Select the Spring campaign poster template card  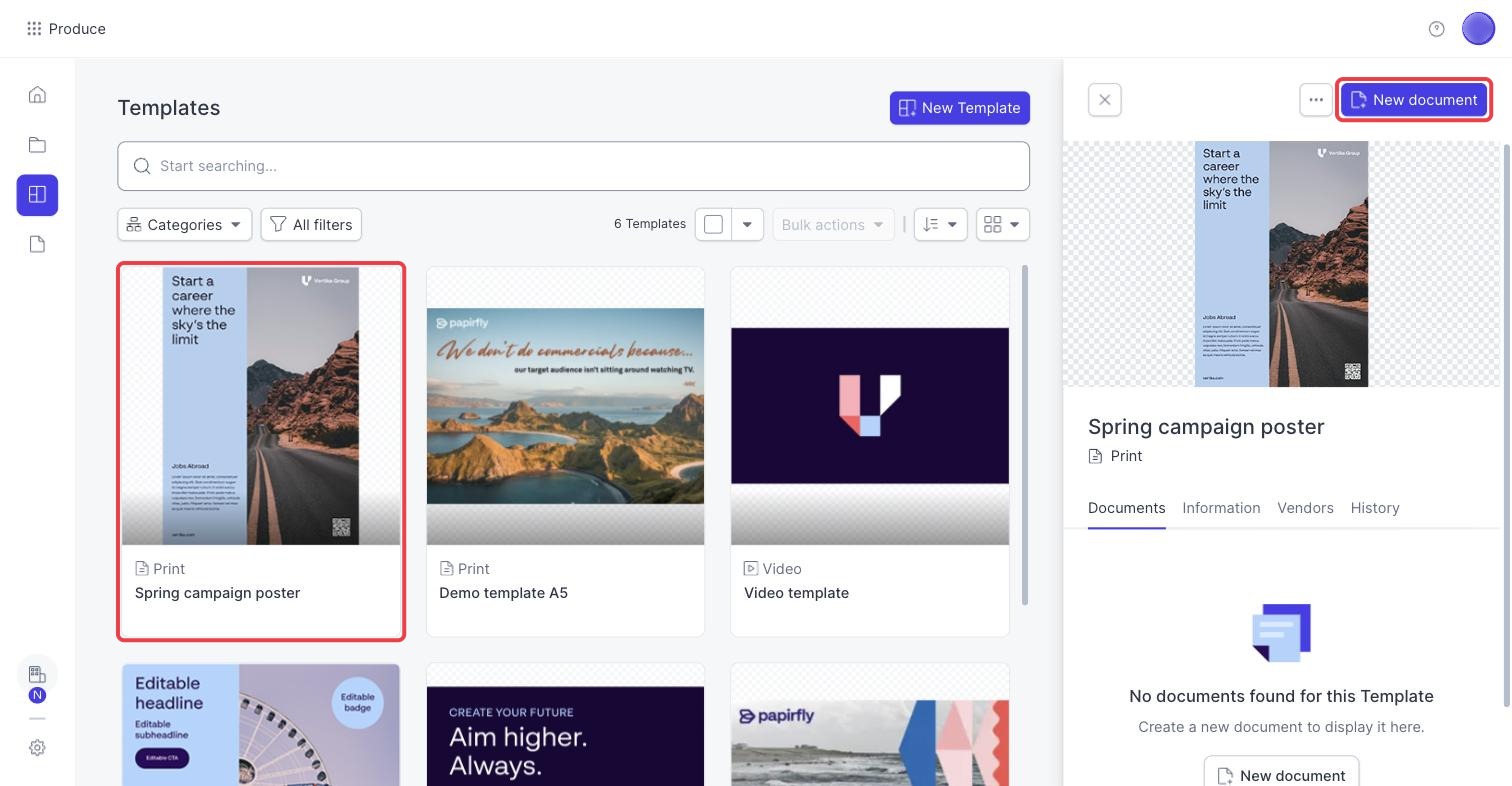(x=261, y=452)
